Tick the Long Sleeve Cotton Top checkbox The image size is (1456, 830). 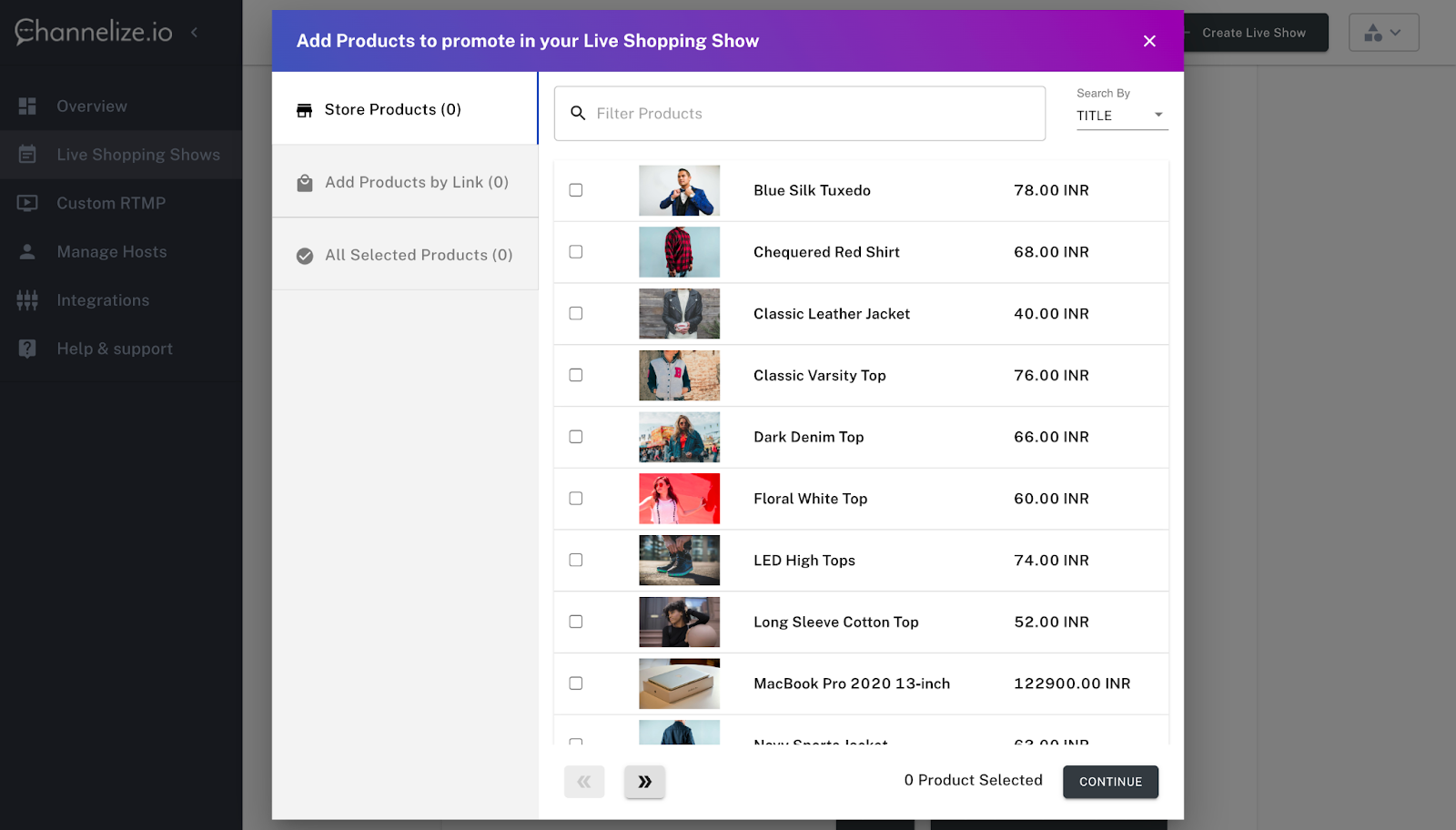(576, 622)
